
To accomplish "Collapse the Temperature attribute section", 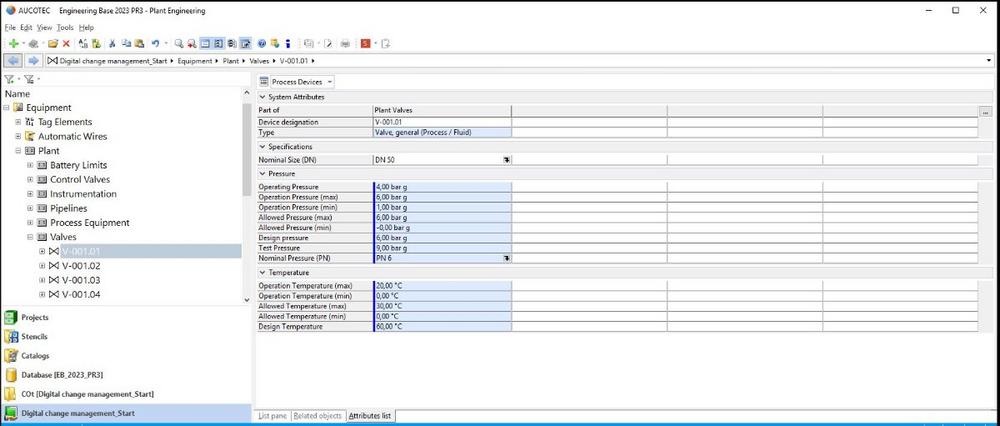I will click(262, 272).
